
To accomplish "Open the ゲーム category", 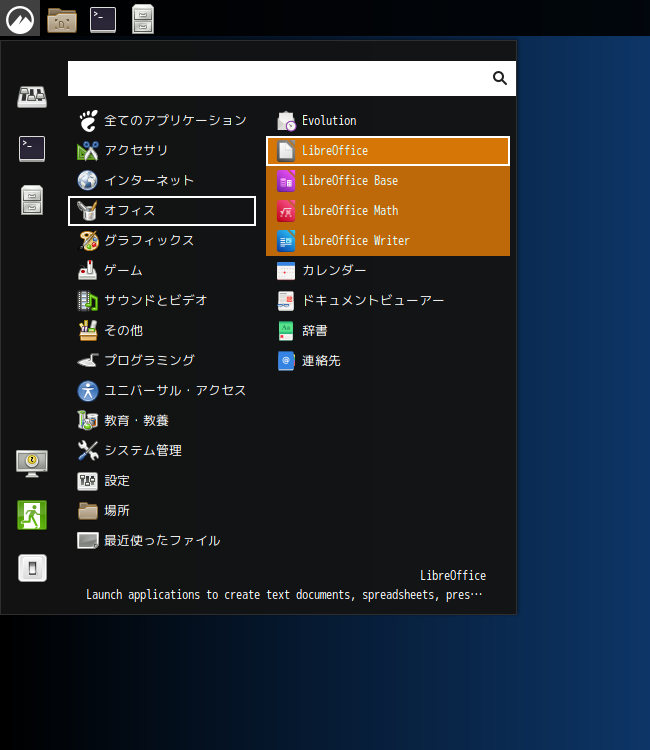I will click(x=162, y=271).
